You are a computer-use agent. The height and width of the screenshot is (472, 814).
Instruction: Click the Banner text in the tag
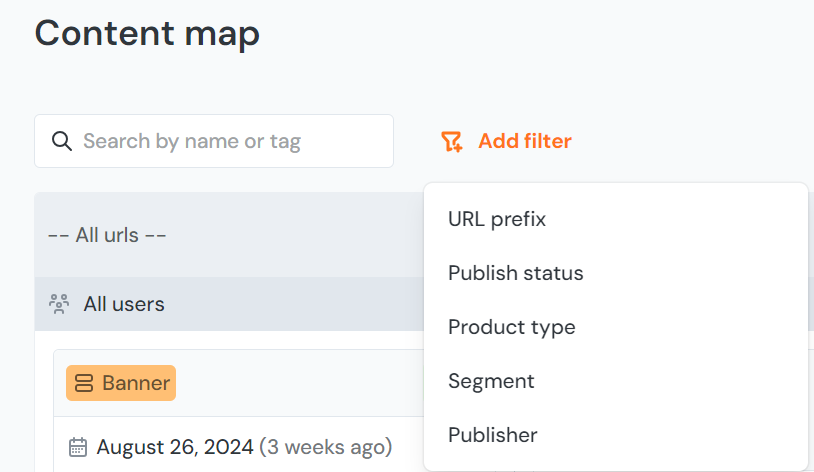[136, 383]
